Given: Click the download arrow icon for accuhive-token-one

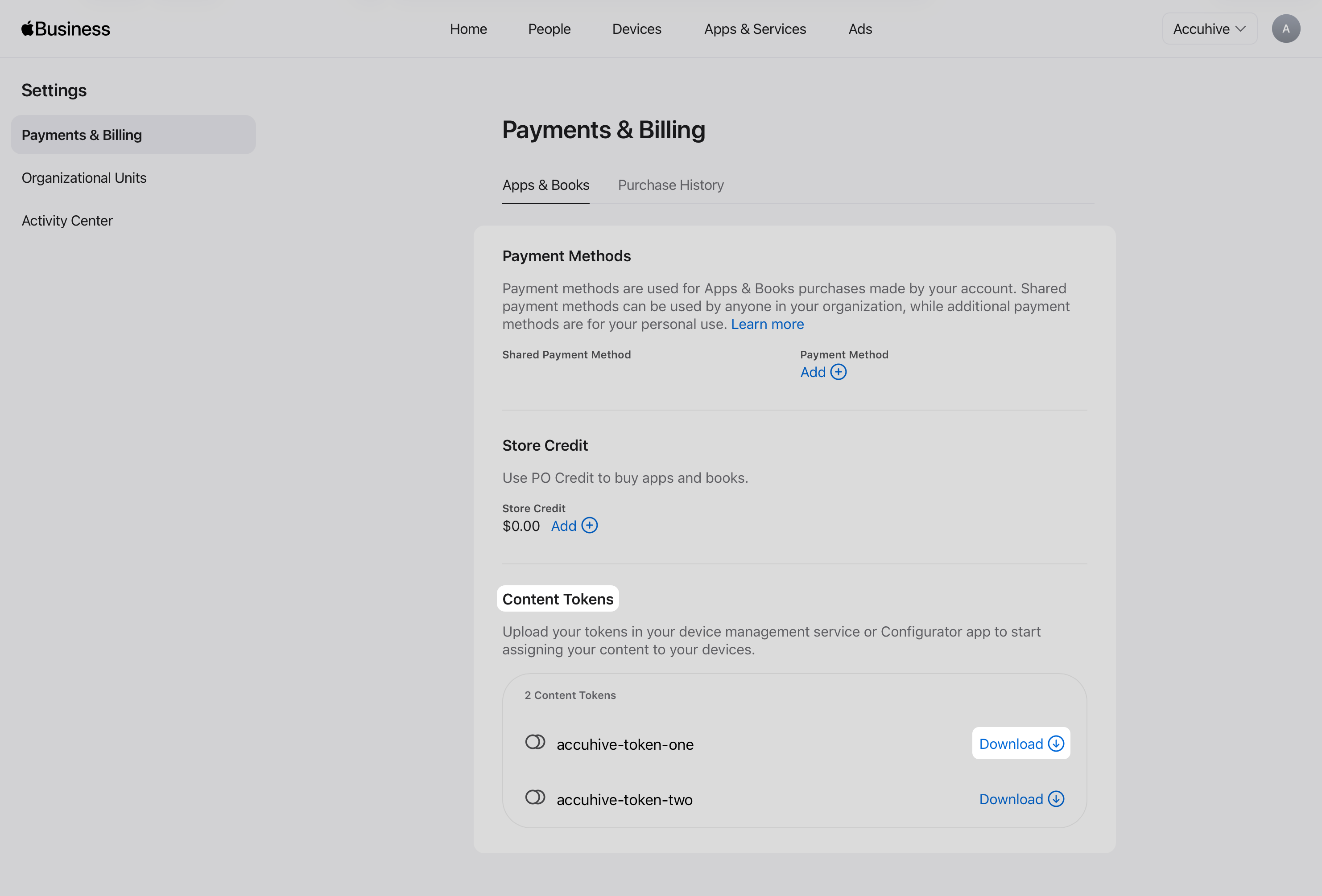Looking at the screenshot, I should click(x=1056, y=744).
